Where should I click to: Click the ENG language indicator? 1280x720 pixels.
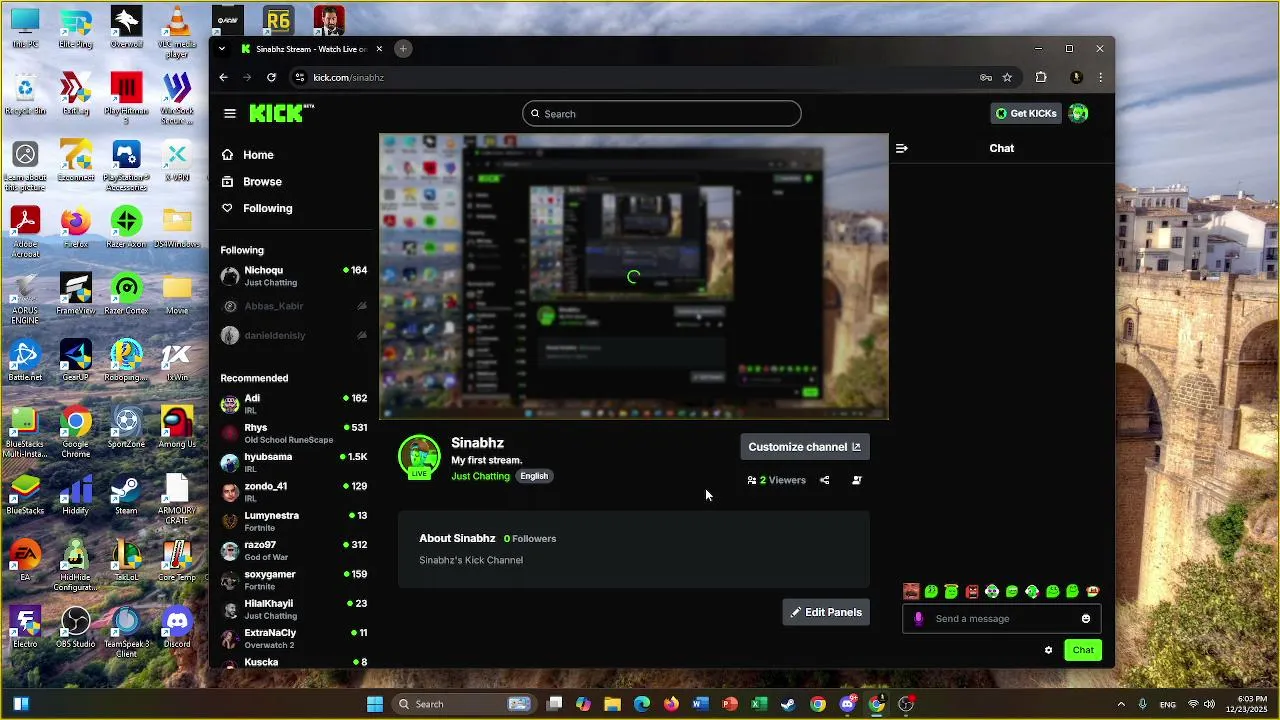point(1167,704)
